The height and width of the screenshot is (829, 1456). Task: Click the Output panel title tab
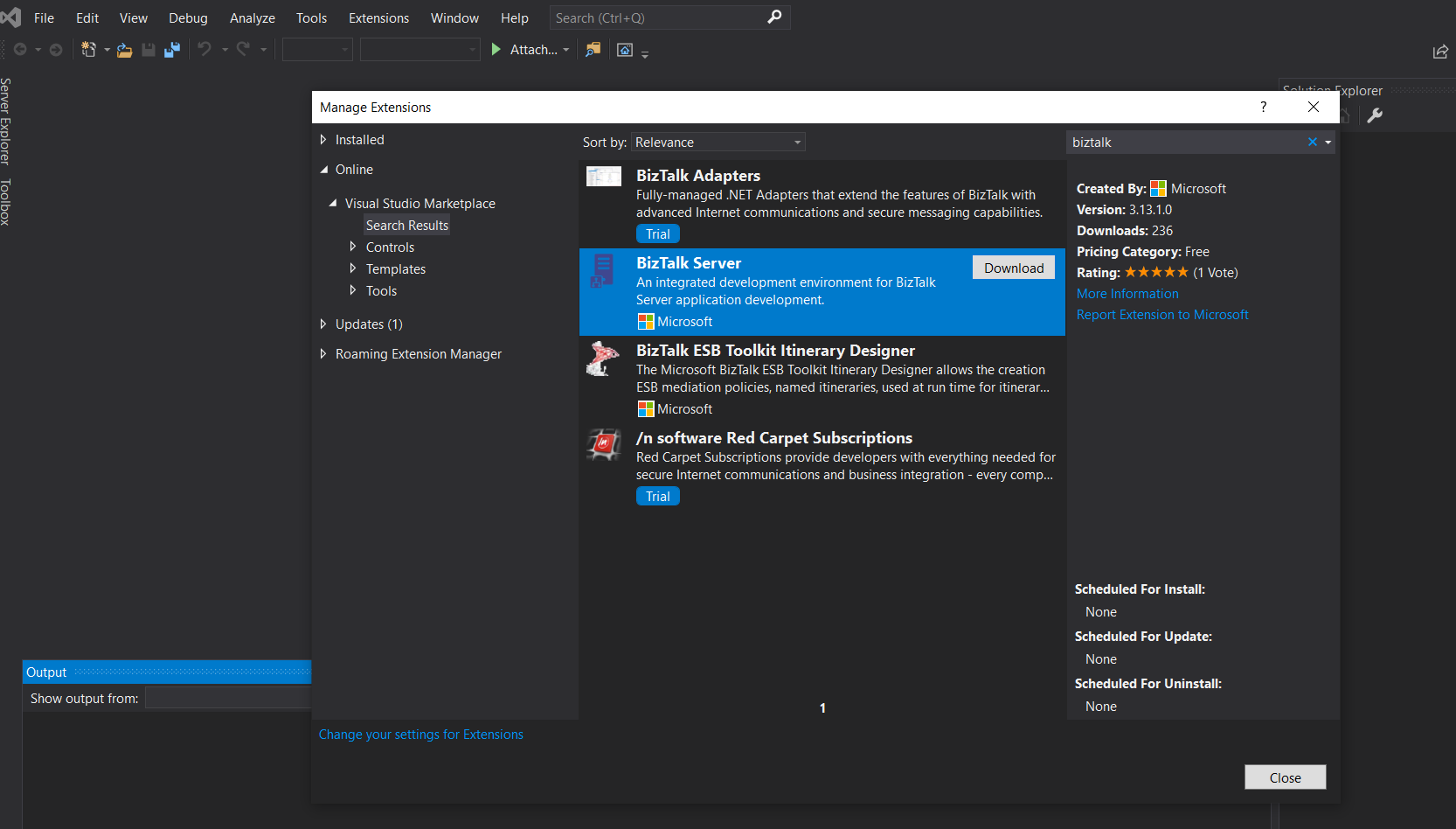click(46, 672)
